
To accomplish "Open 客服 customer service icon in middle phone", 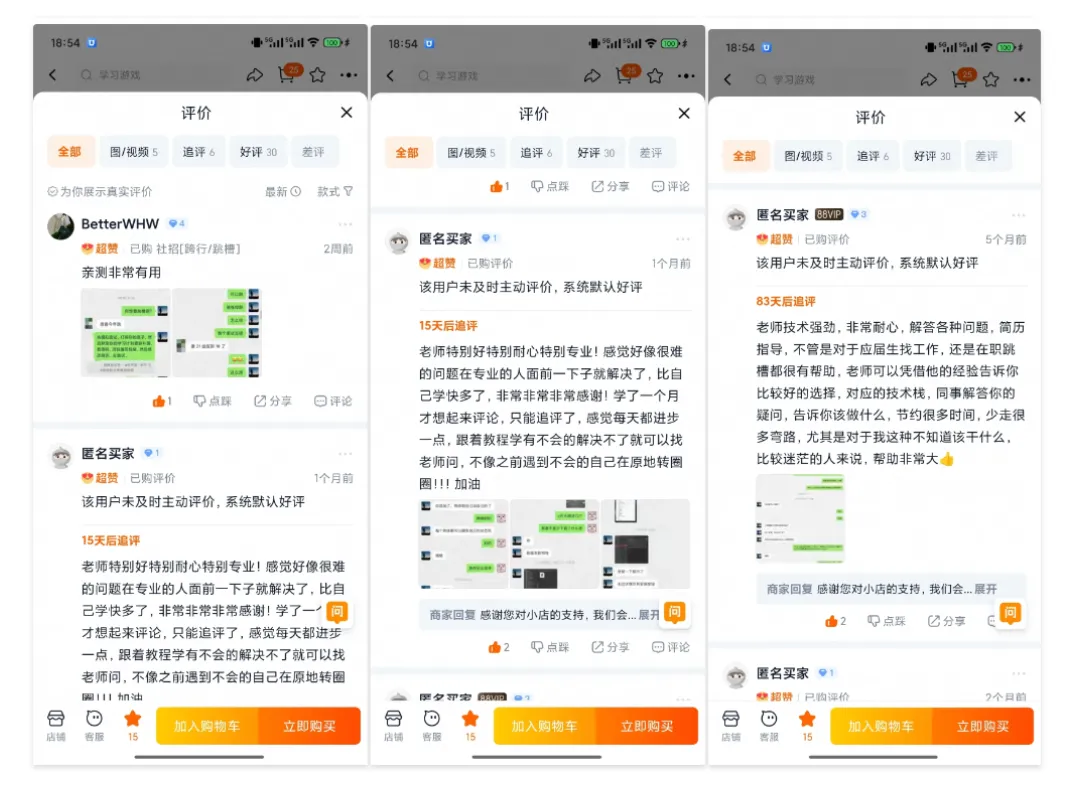I will pos(432,725).
